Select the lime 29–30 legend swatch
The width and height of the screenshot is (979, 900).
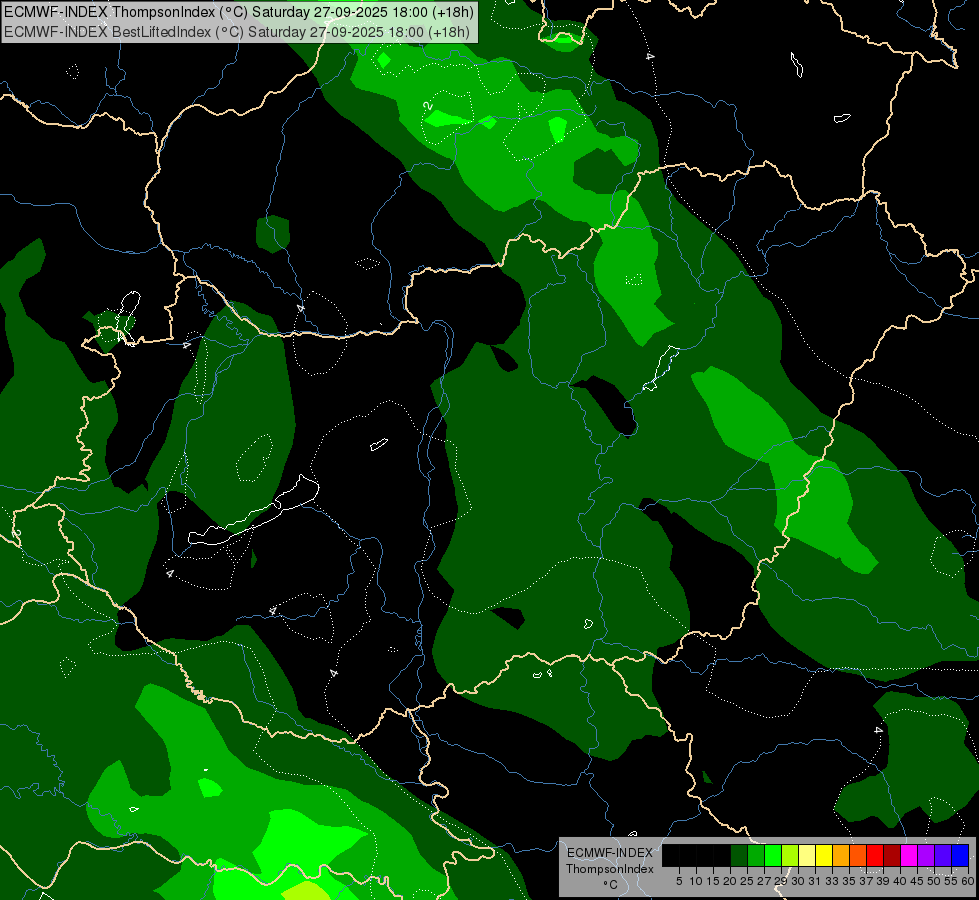[790, 856]
